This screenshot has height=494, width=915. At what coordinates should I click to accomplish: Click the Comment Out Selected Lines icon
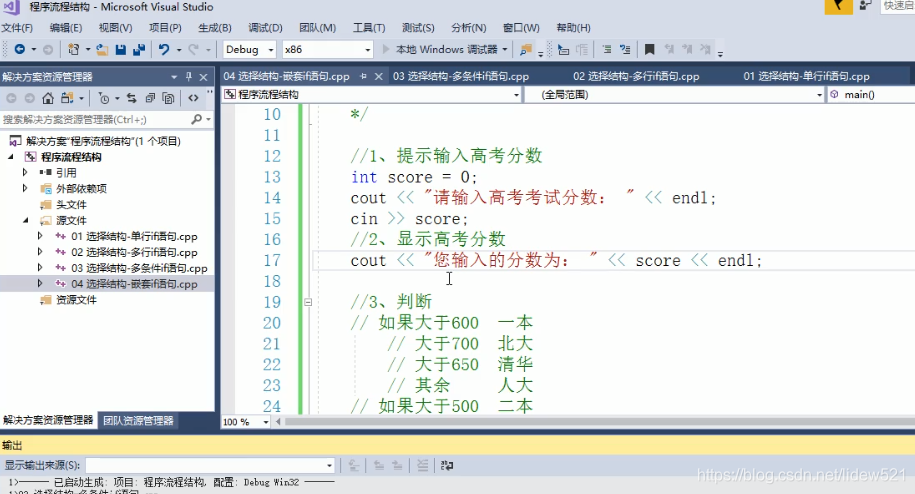(x=607, y=50)
